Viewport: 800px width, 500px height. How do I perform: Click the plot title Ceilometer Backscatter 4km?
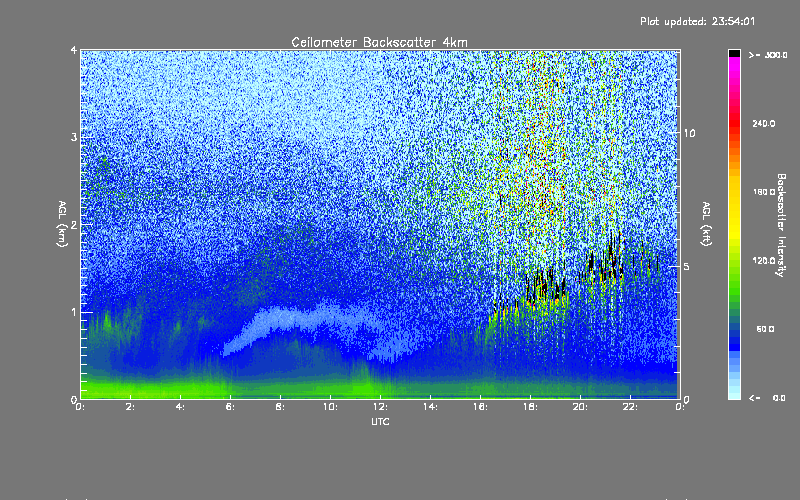(x=379, y=42)
